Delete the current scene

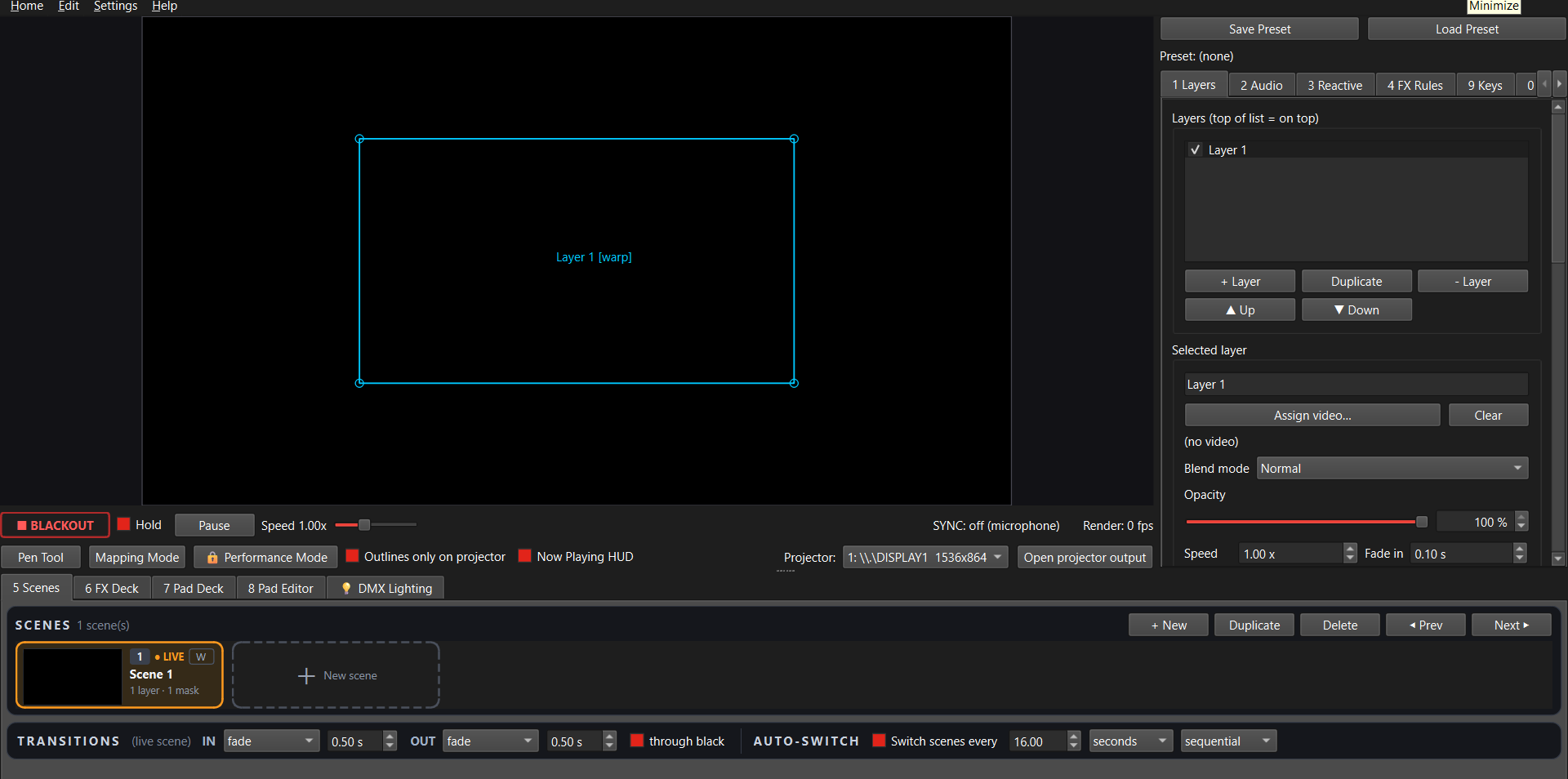(x=1339, y=625)
